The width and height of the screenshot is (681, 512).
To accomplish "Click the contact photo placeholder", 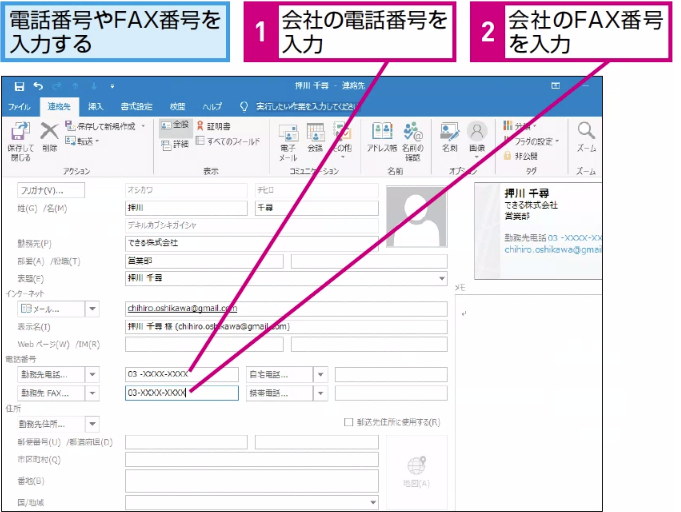I will pos(417,217).
